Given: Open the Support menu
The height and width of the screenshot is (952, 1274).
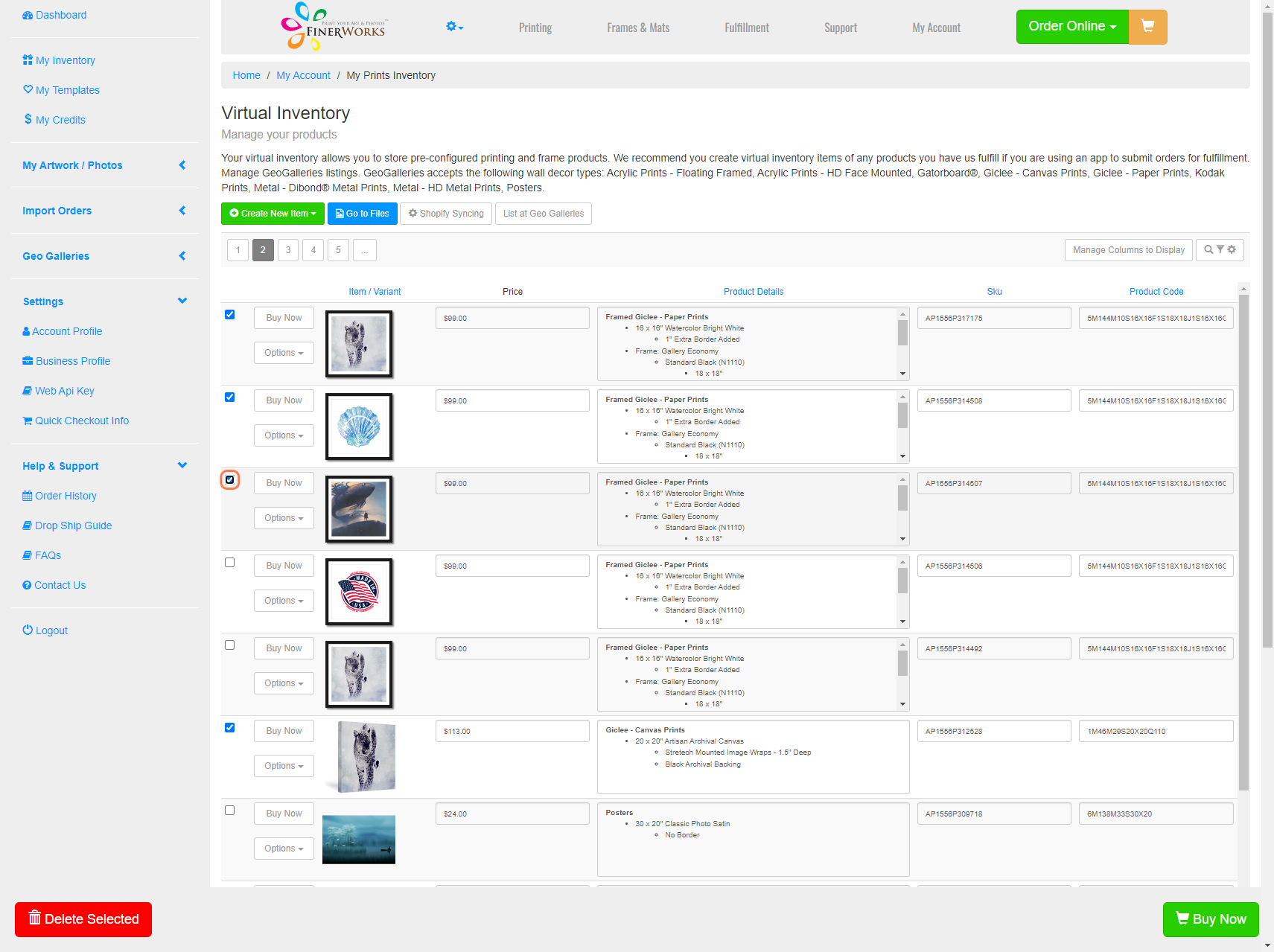Looking at the screenshot, I should click(841, 28).
